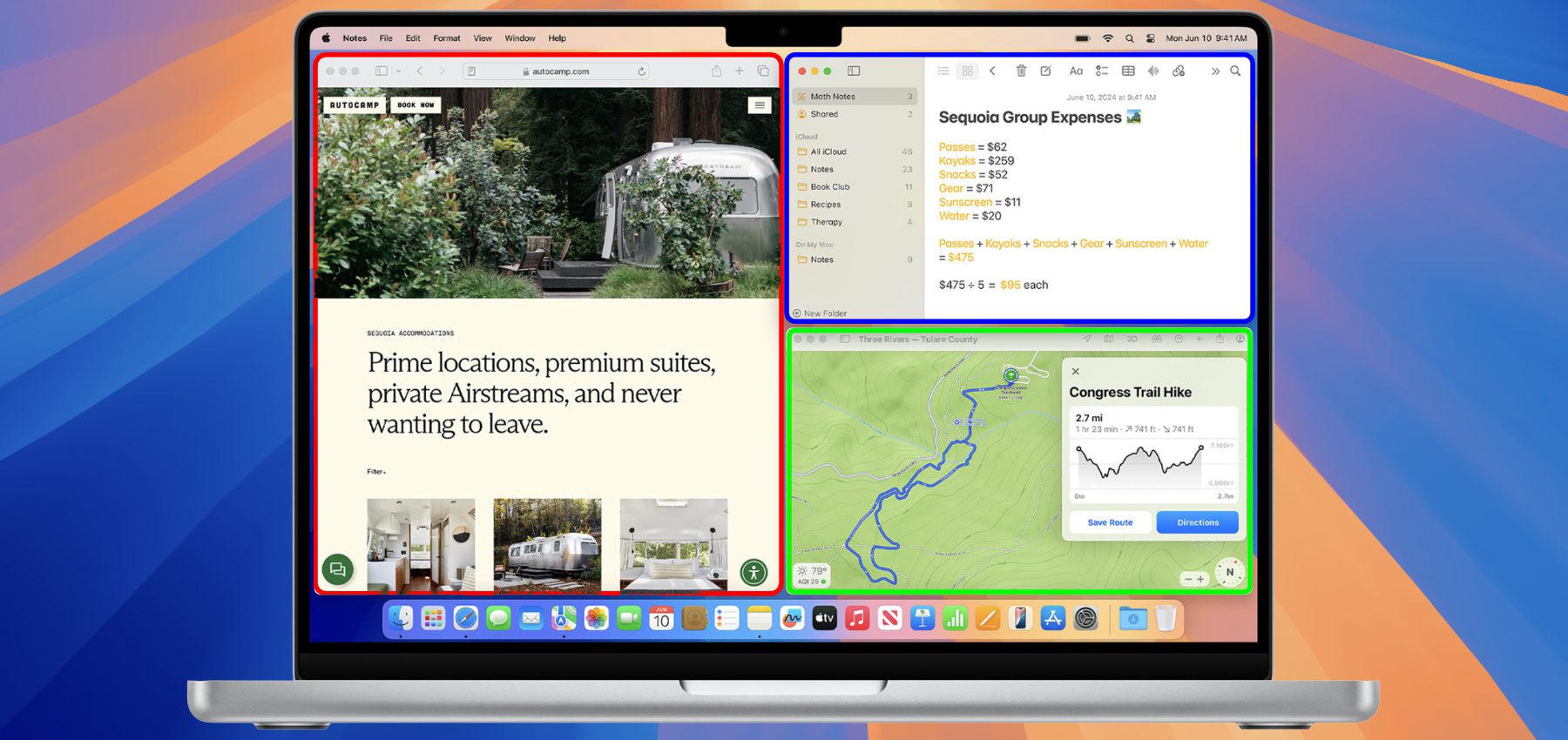Record audio in the Notes toolbar

[x=1153, y=71]
